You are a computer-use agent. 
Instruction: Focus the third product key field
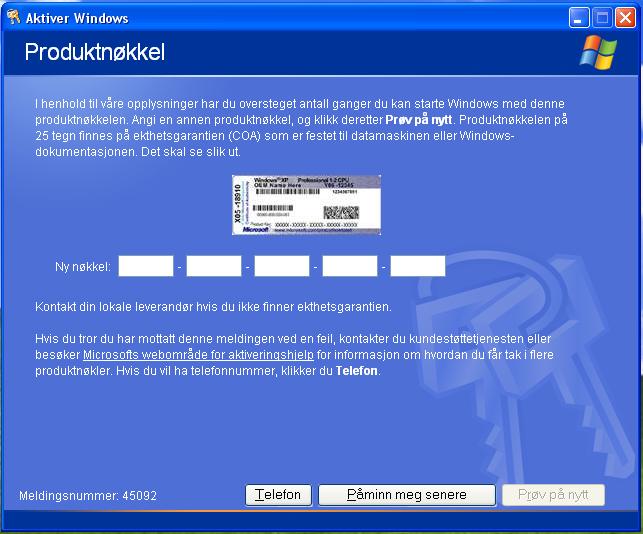(282, 266)
